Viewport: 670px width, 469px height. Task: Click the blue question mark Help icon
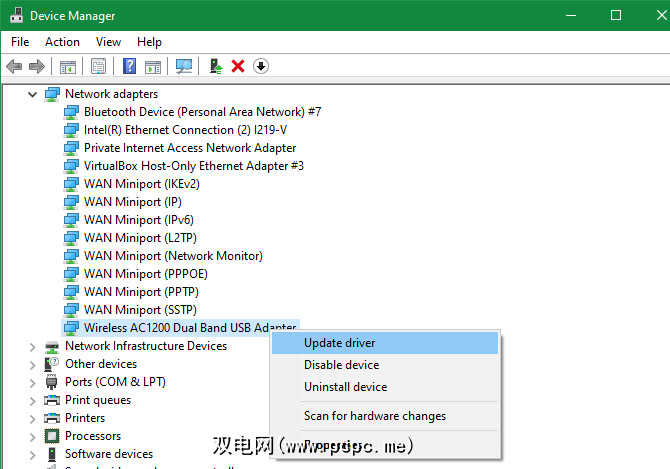[x=129, y=66]
